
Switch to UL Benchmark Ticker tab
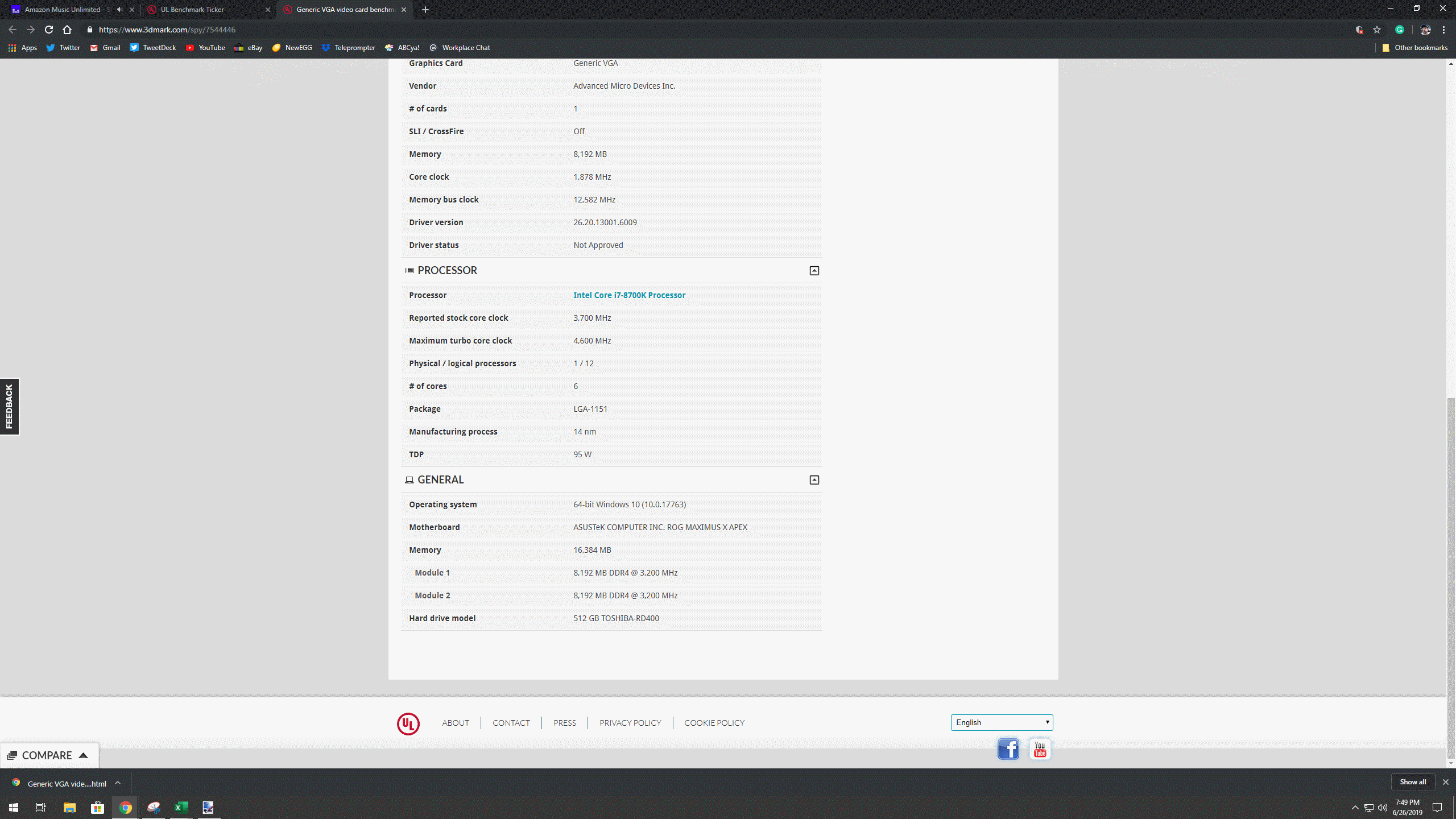(x=192, y=10)
